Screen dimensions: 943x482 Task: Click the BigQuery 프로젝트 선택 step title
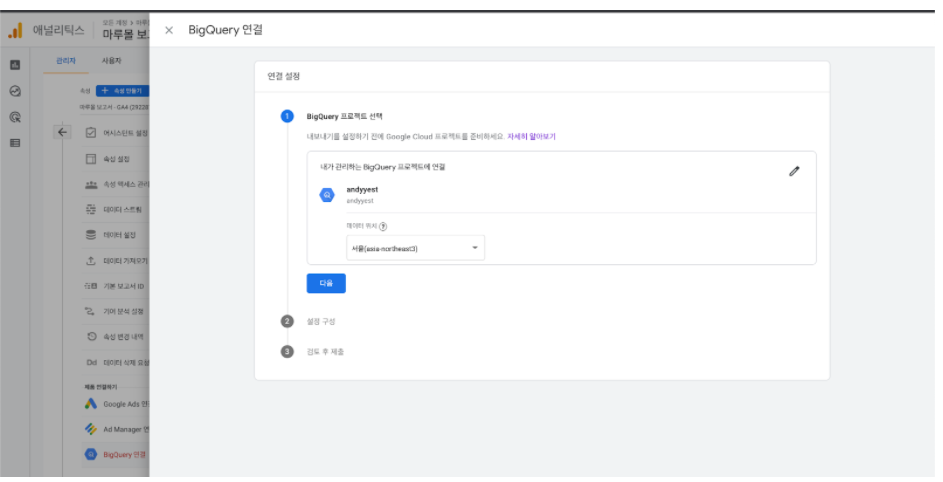pos(345,116)
